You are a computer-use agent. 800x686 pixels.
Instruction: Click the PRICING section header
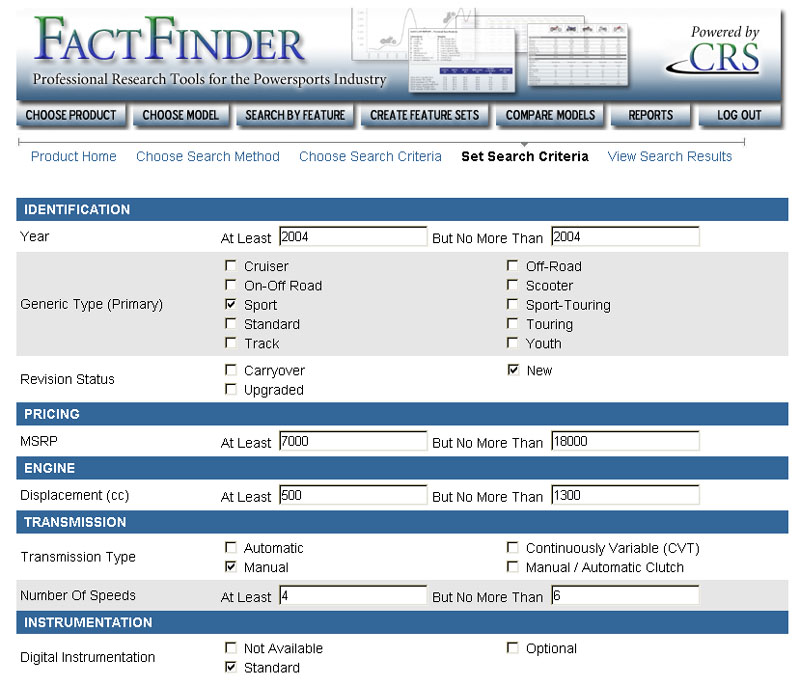[x=402, y=414]
